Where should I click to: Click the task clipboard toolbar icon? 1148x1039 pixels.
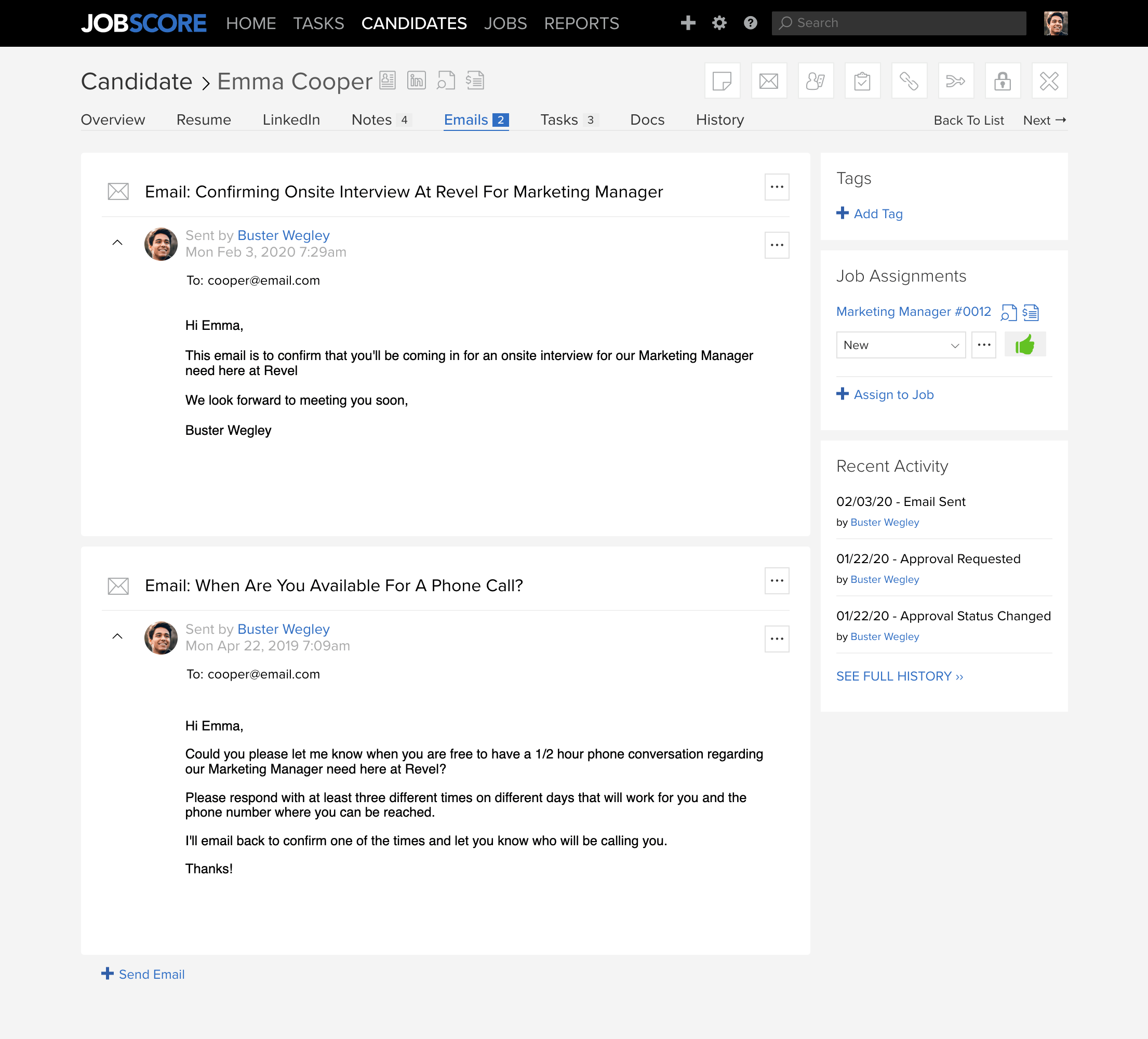pos(862,81)
